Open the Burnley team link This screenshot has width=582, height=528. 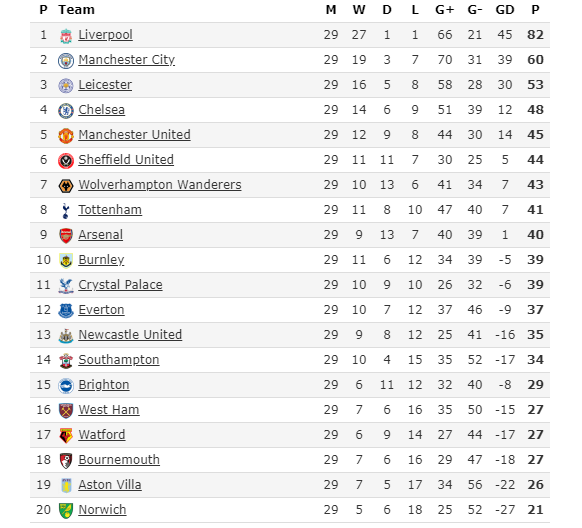click(101, 260)
